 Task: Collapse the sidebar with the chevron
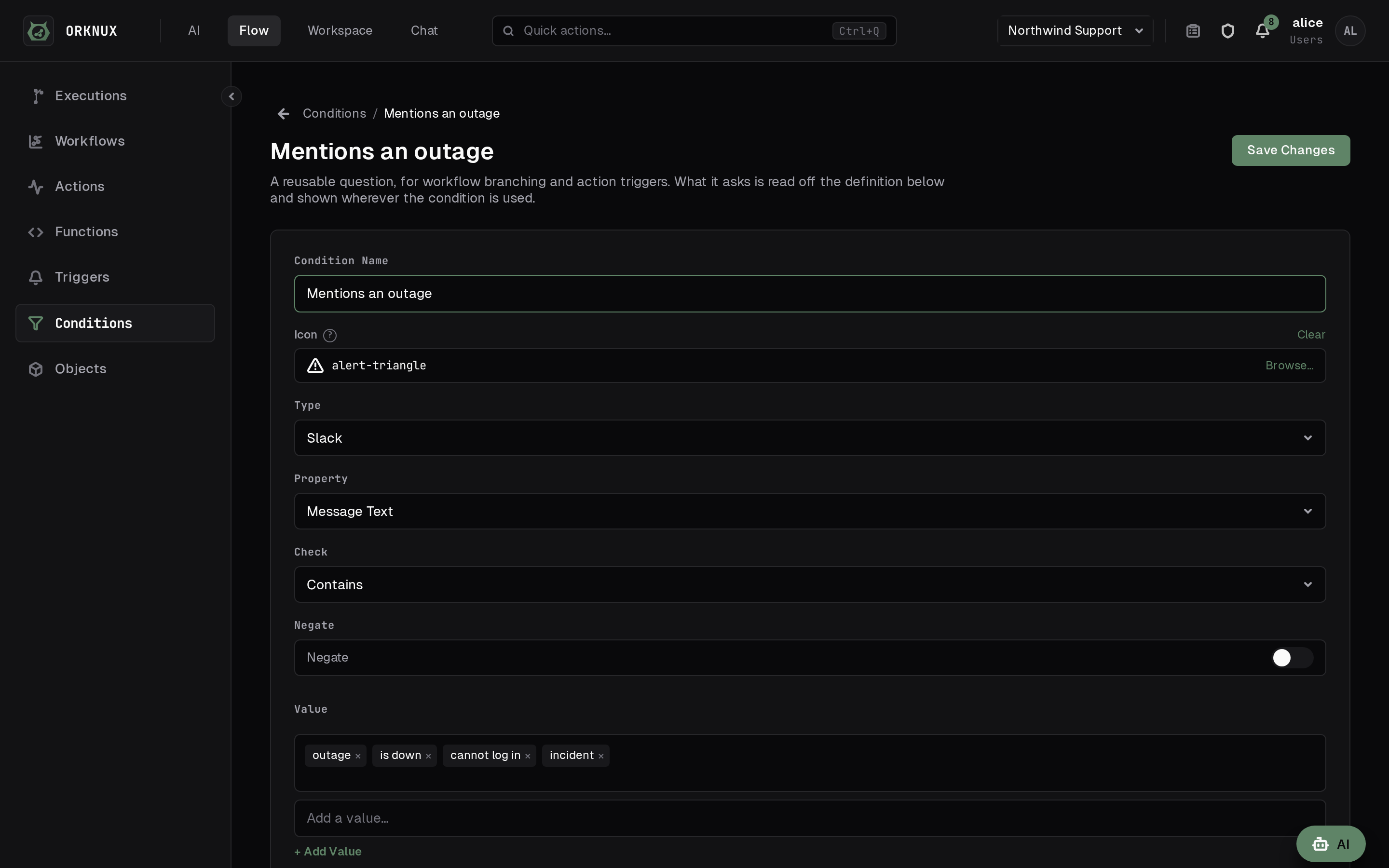click(231, 96)
